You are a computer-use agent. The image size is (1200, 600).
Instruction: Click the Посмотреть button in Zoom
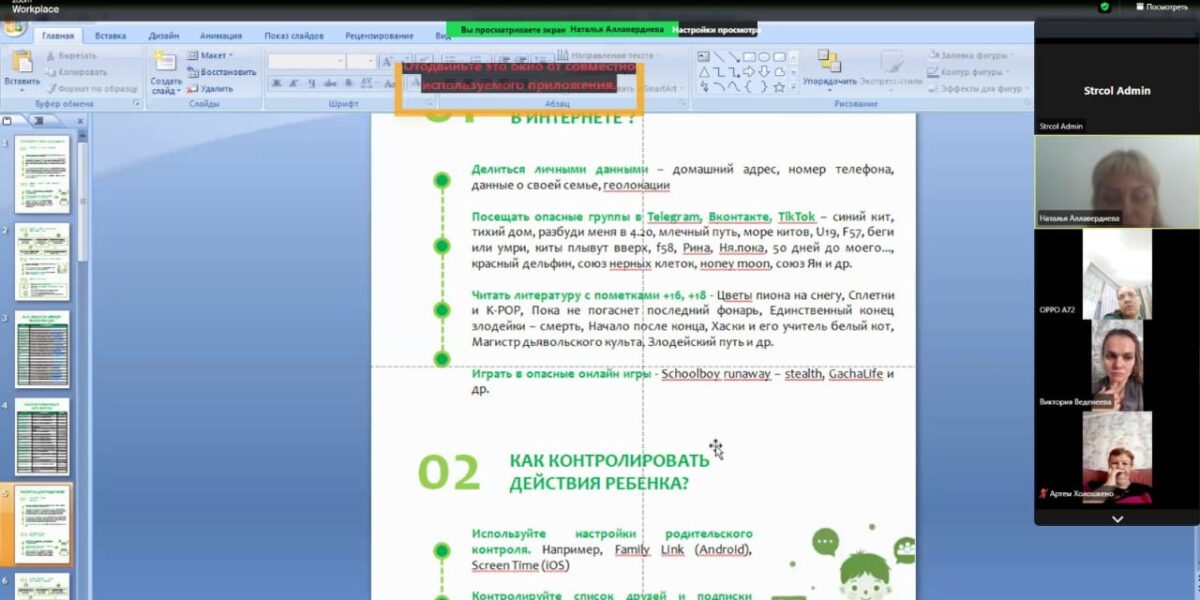point(1161,7)
